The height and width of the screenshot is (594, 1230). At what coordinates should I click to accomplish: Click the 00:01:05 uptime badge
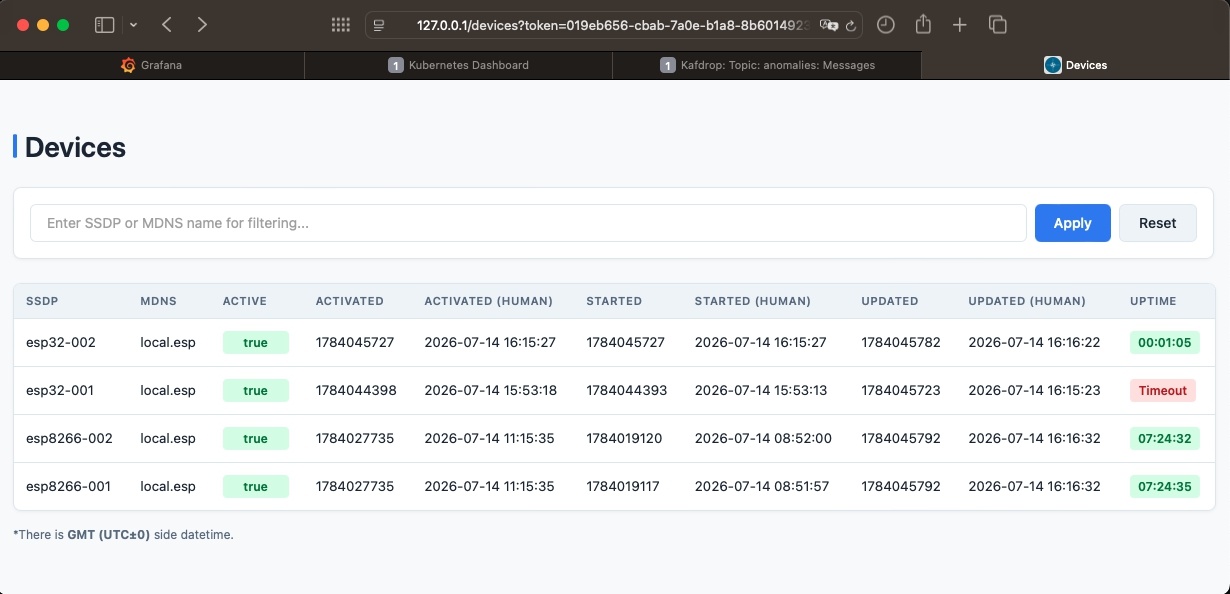pyautogui.click(x=1165, y=343)
